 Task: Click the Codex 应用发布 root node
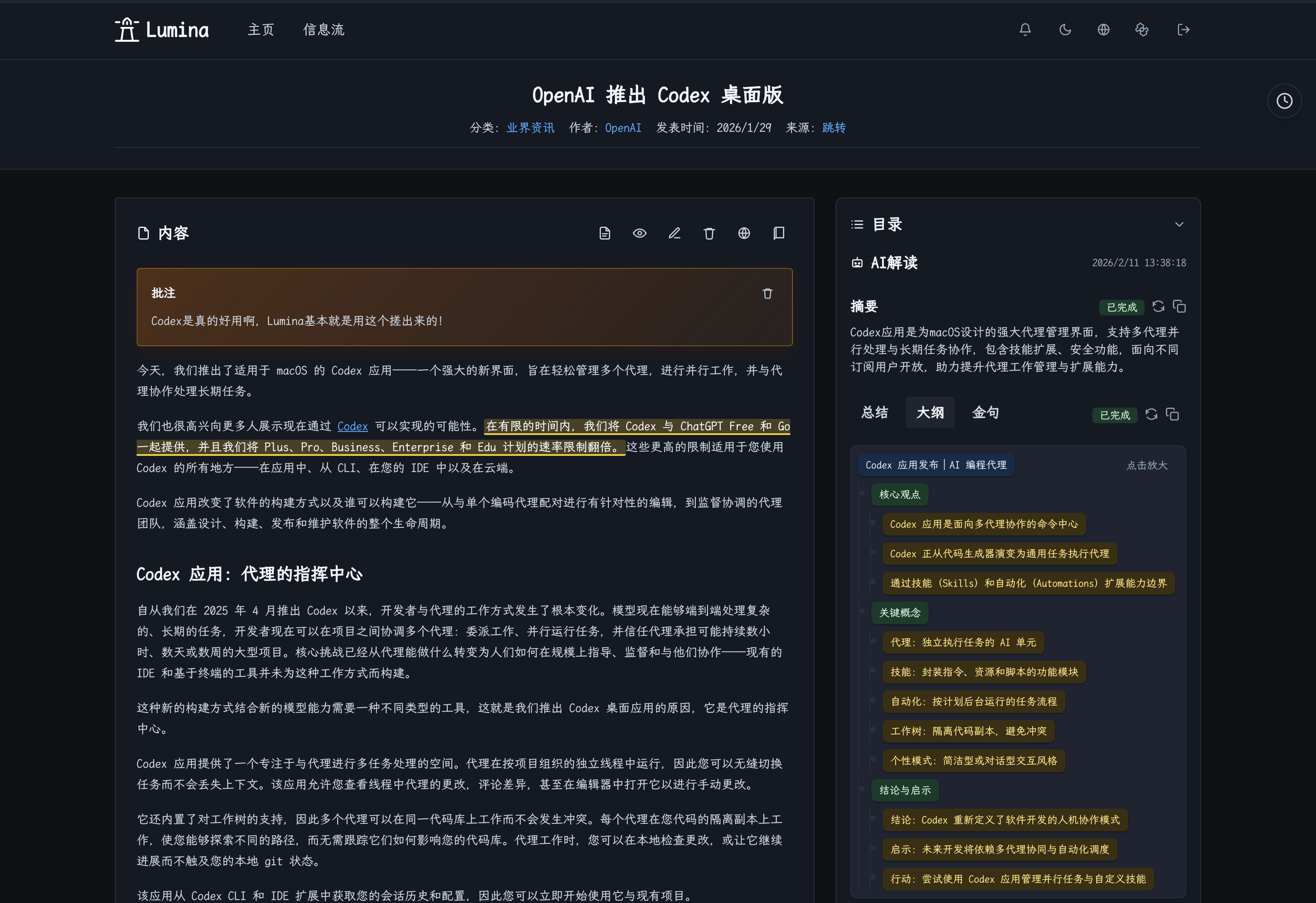(x=936, y=465)
